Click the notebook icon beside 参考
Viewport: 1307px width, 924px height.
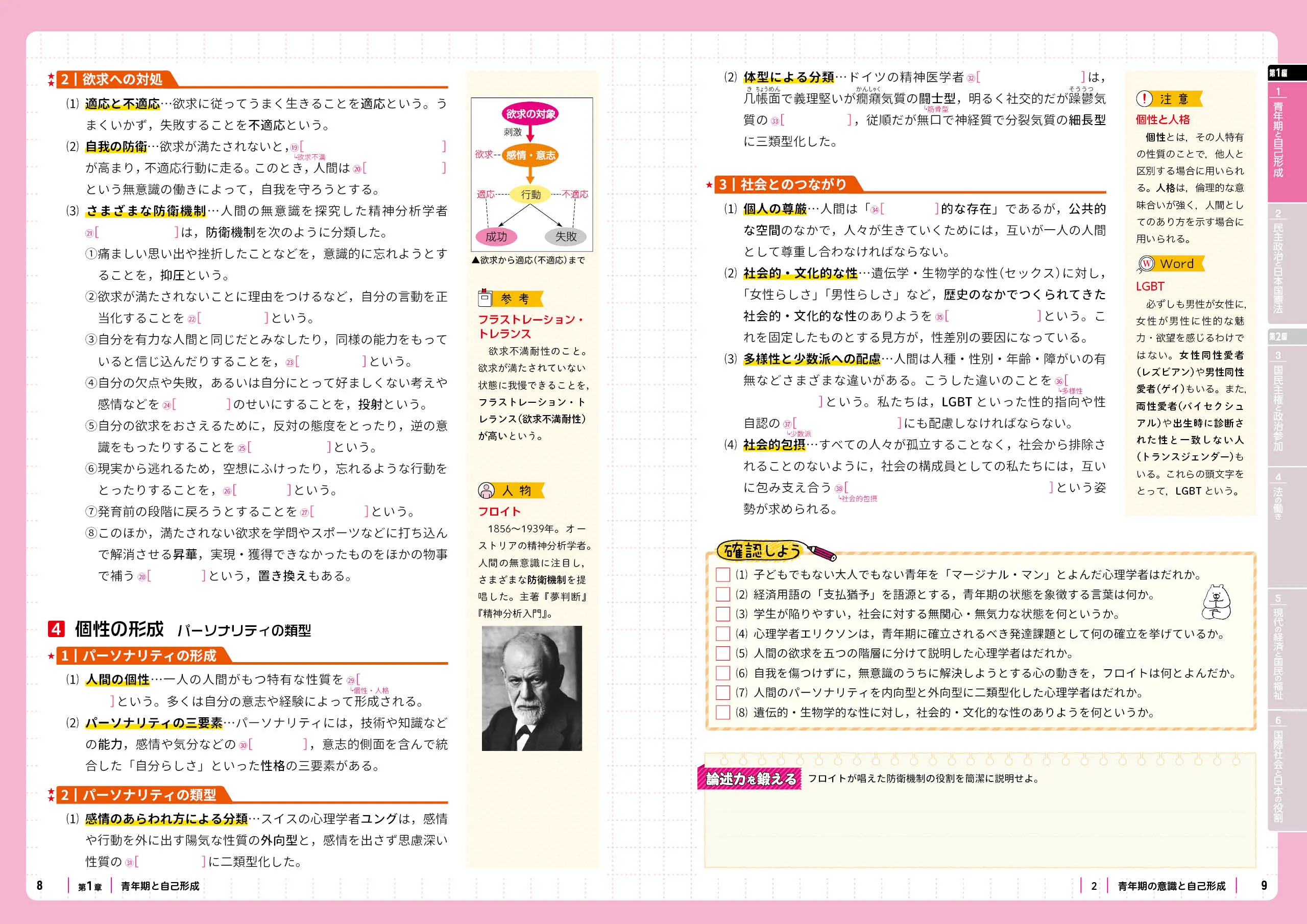485,298
